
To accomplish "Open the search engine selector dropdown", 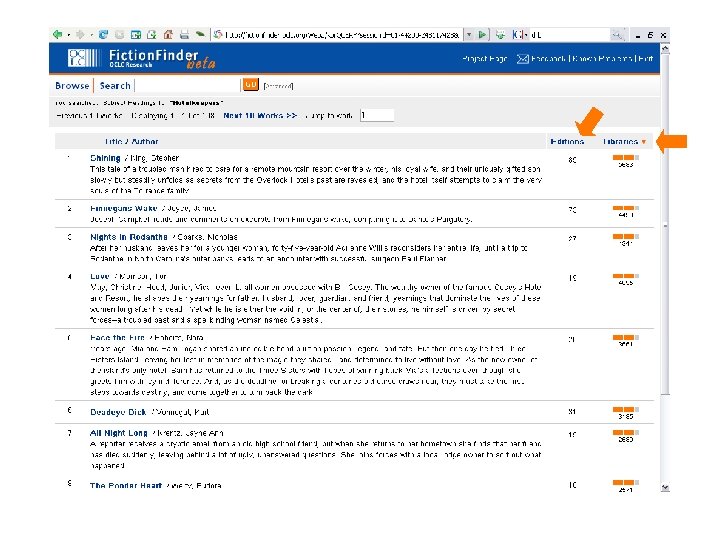I will (525, 35).
